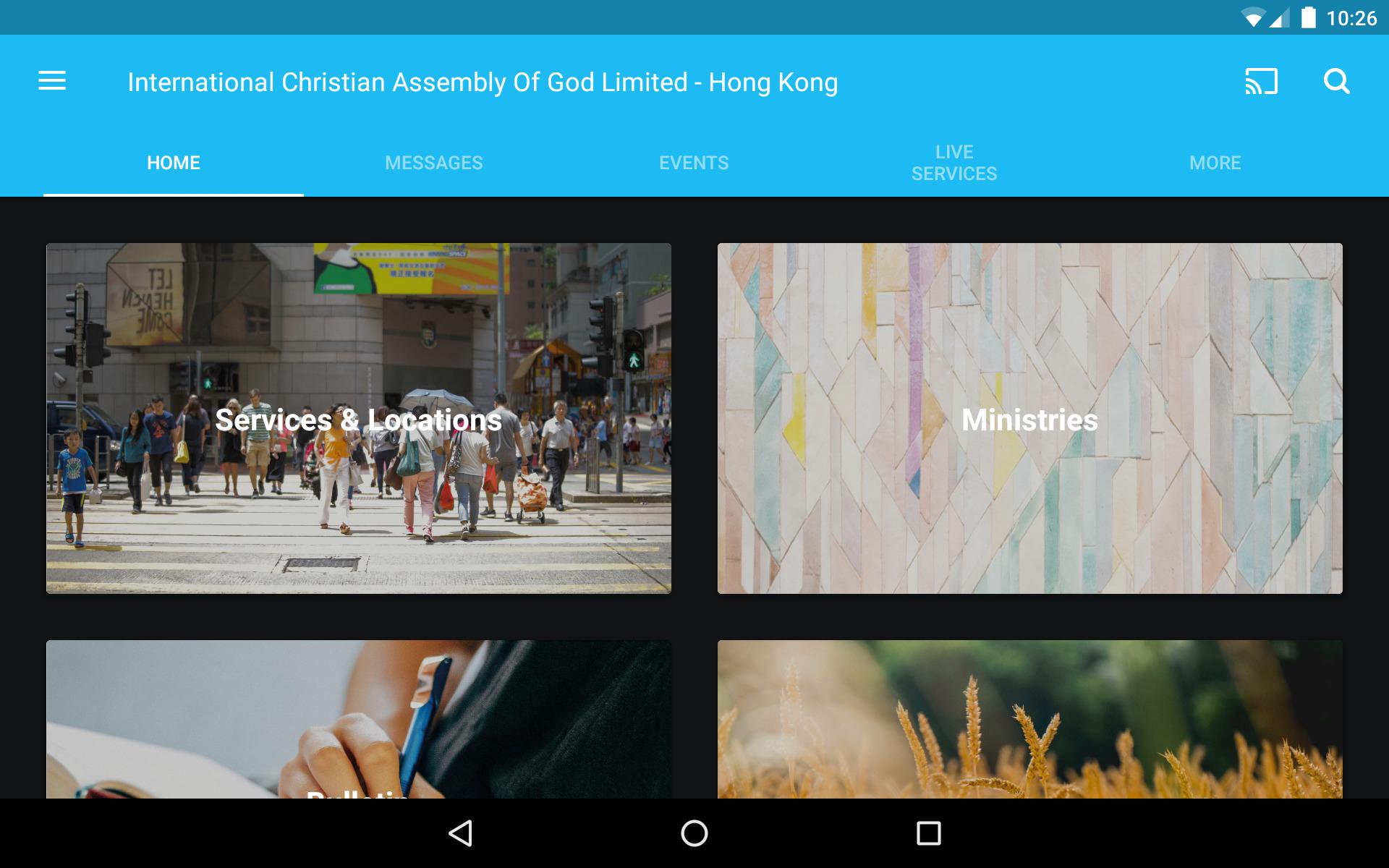
Task: Tap the cellular signal indicator
Action: coord(1278,18)
